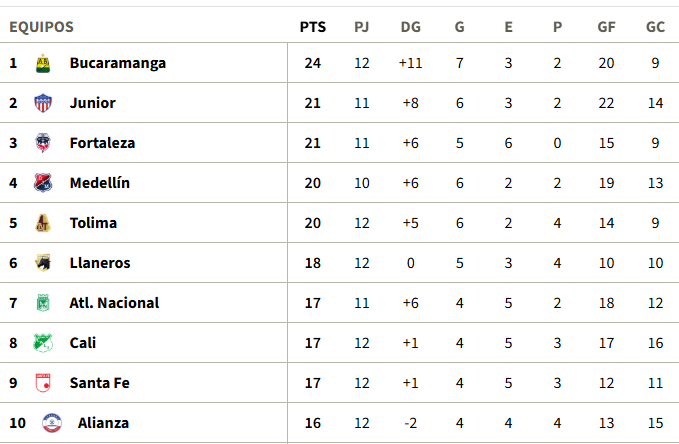This screenshot has width=679, height=444.
Task: Open the Junior team name link
Action: pyautogui.click(x=93, y=103)
